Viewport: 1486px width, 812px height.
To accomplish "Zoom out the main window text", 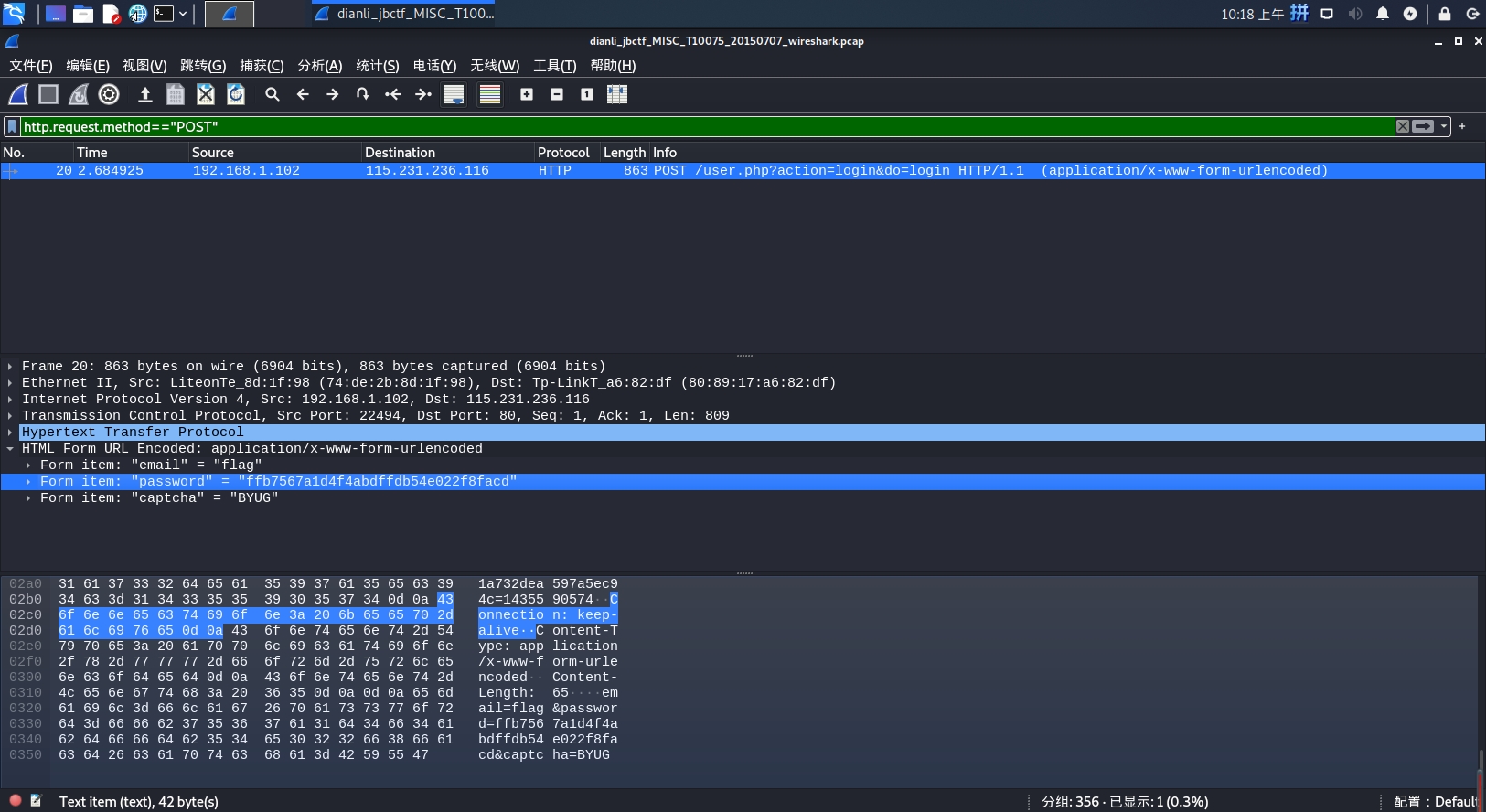I will tap(557, 94).
